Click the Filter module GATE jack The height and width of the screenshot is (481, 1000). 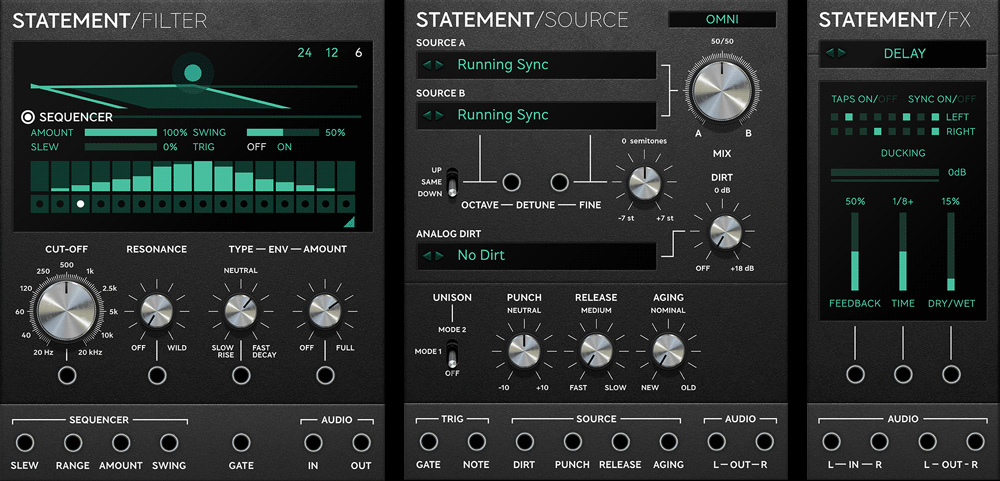point(241,442)
